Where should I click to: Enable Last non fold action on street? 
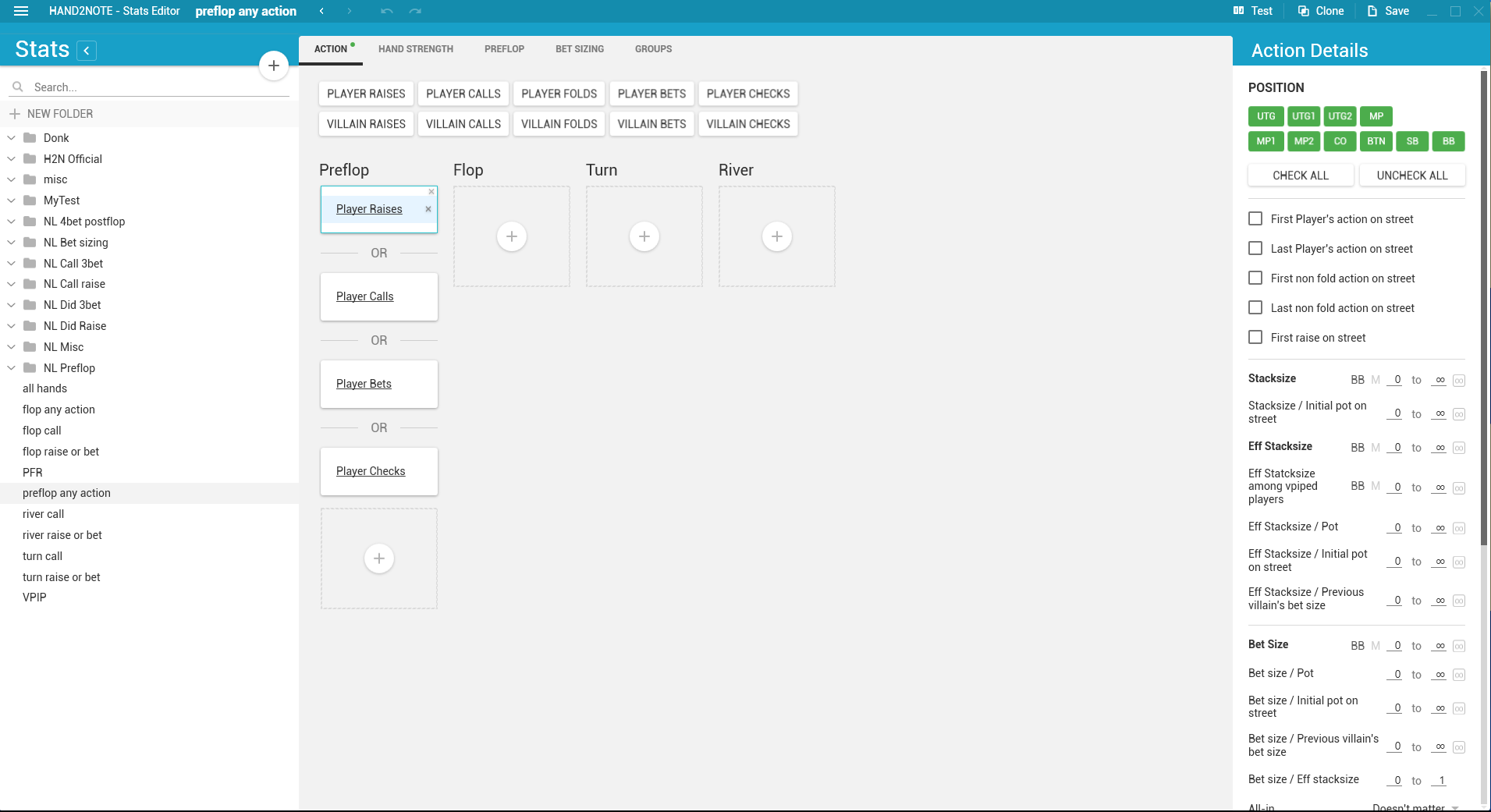pos(1255,308)
